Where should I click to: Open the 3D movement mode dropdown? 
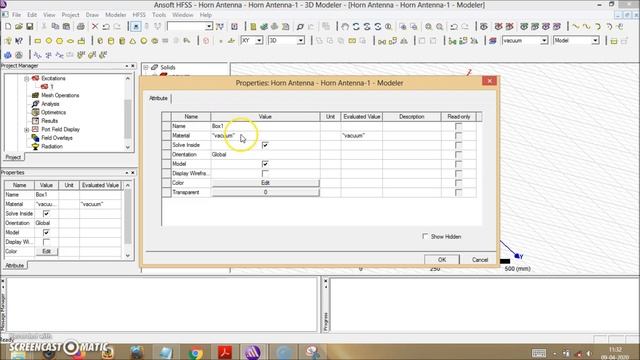pyautogui.click(x=300, y=41)
